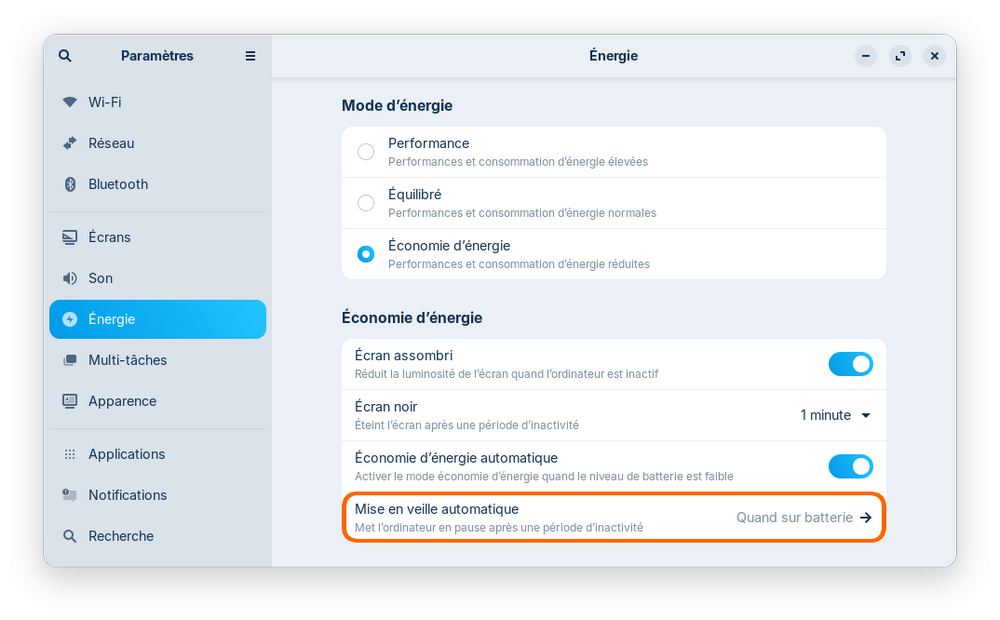Click the search magnifier icon in header
This screenshot has width=1000, height=620.
coord(65,56)
